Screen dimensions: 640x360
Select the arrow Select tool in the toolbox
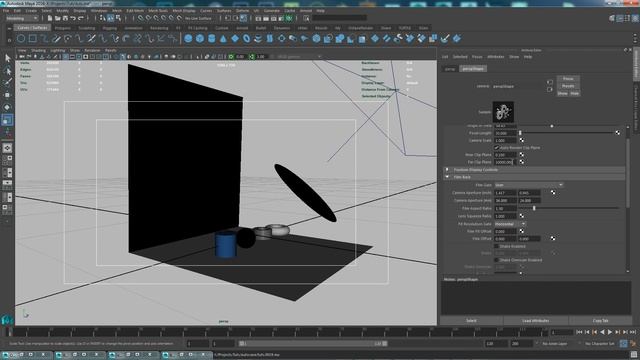point(7,58)
